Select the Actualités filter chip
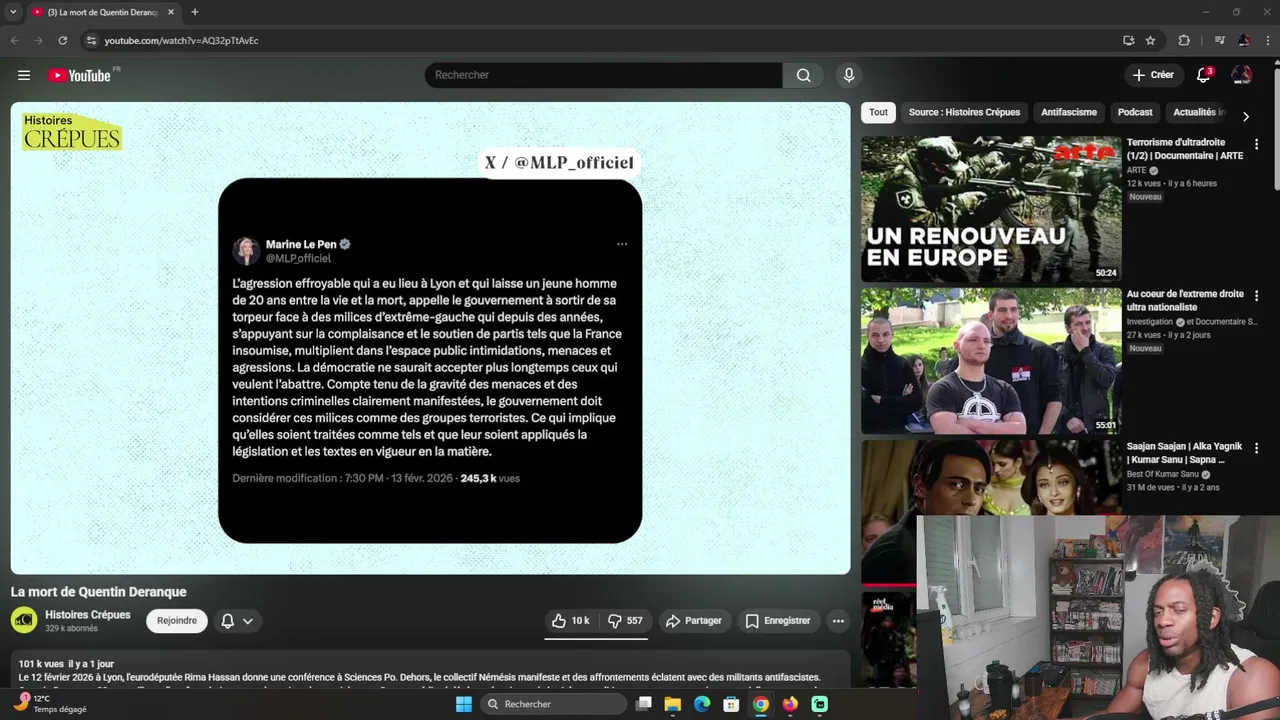Image resolution: width=1280 pixels, height=720 pixels. [x=1198, y=112]
